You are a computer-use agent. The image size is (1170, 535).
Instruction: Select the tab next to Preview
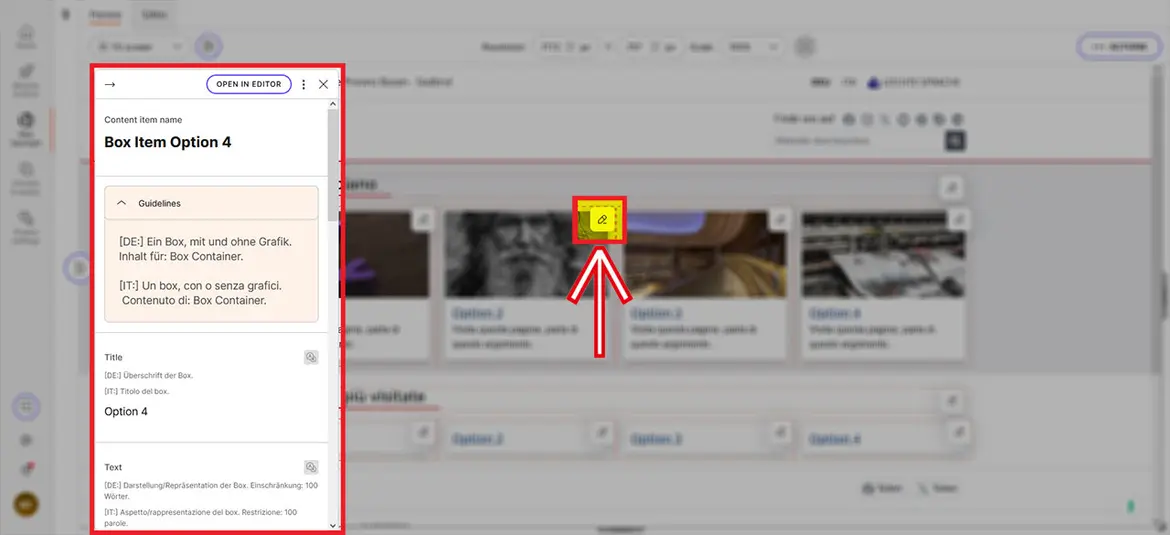154,15
